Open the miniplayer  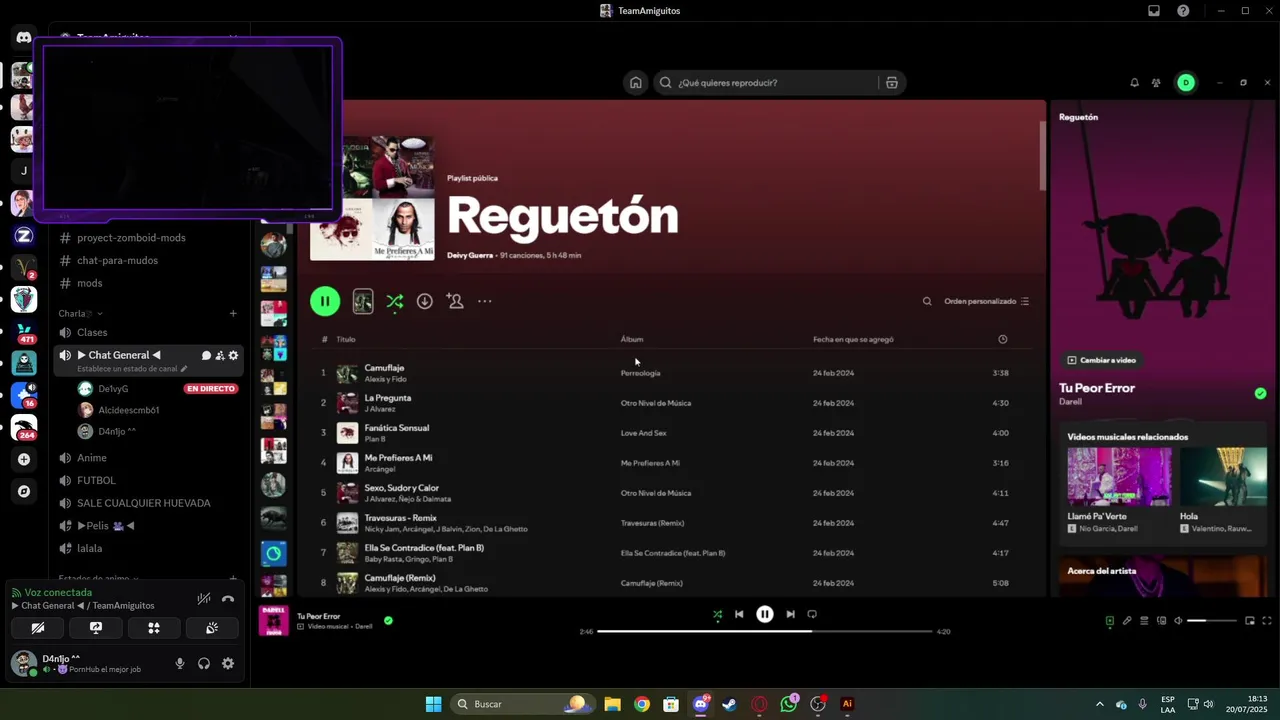click(1250, 621)
